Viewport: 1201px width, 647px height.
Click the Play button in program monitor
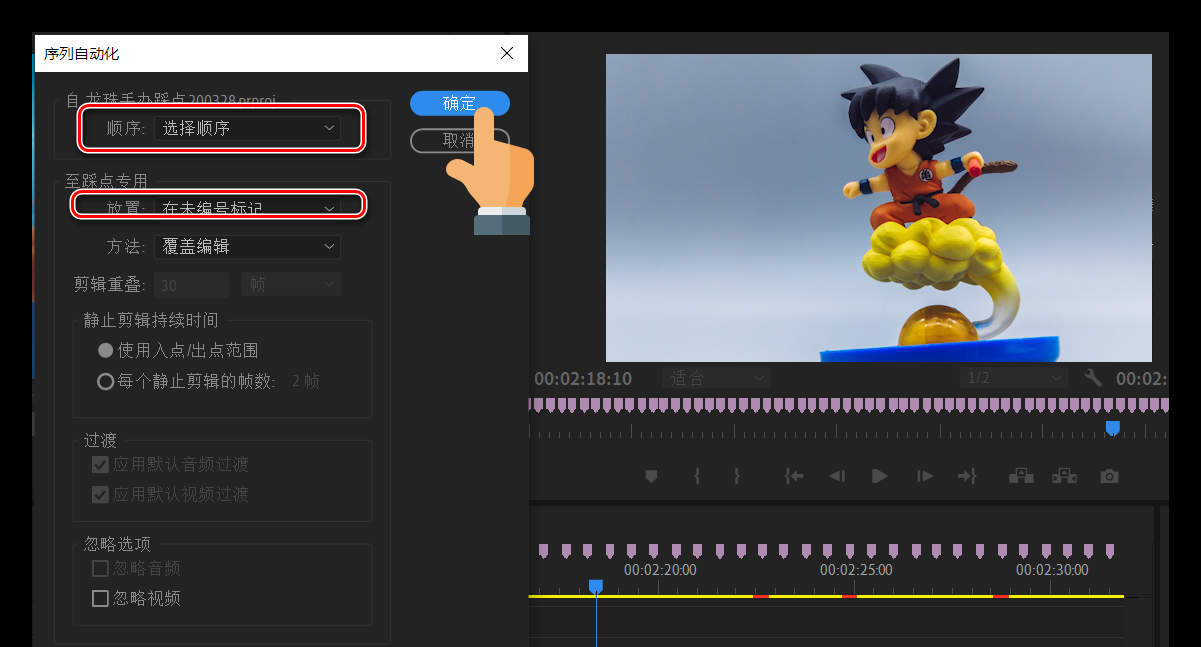pyautogui.click(x=880, y=476)
